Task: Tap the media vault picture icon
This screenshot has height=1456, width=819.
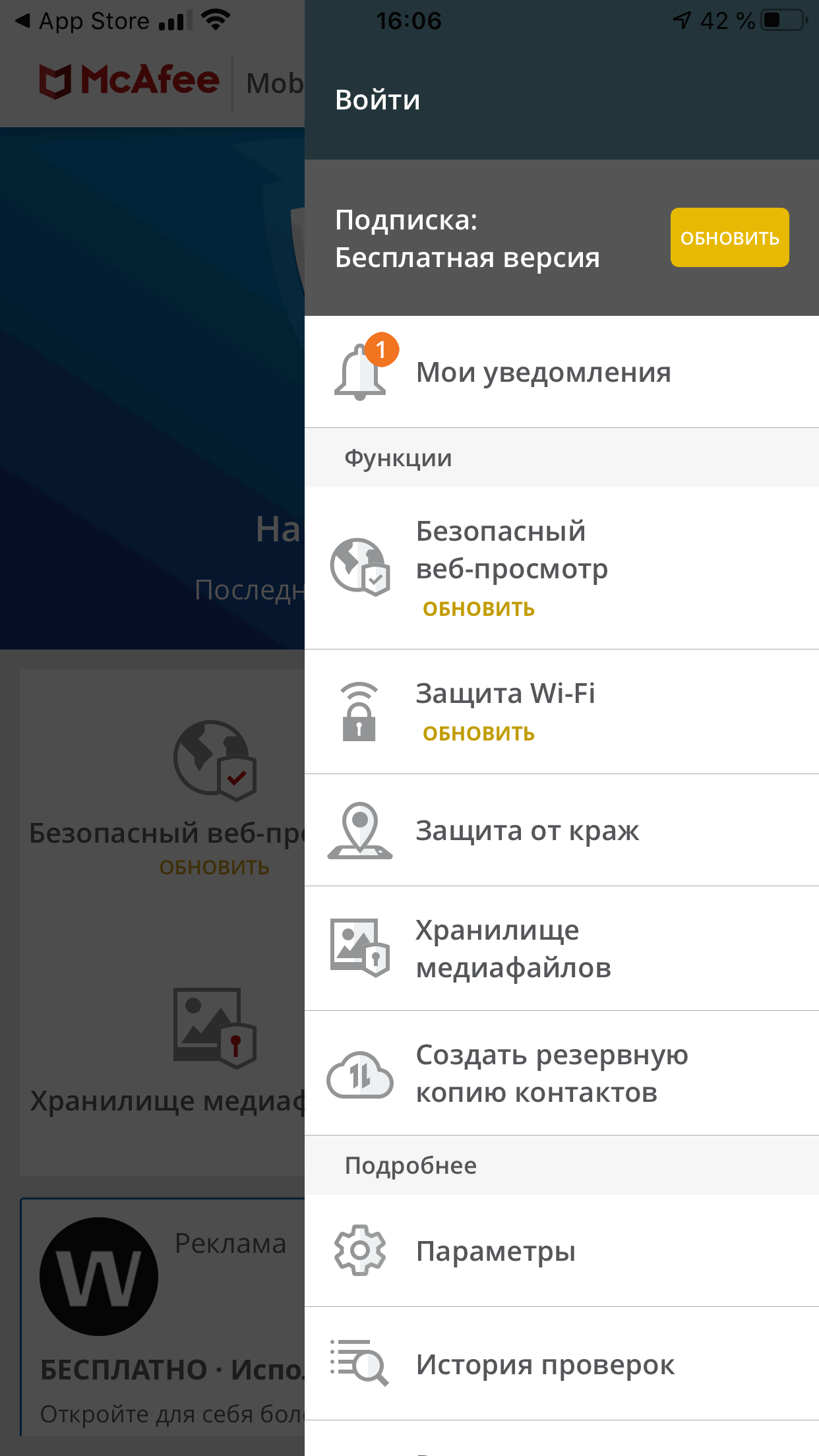Action: (x=360, y=948)
